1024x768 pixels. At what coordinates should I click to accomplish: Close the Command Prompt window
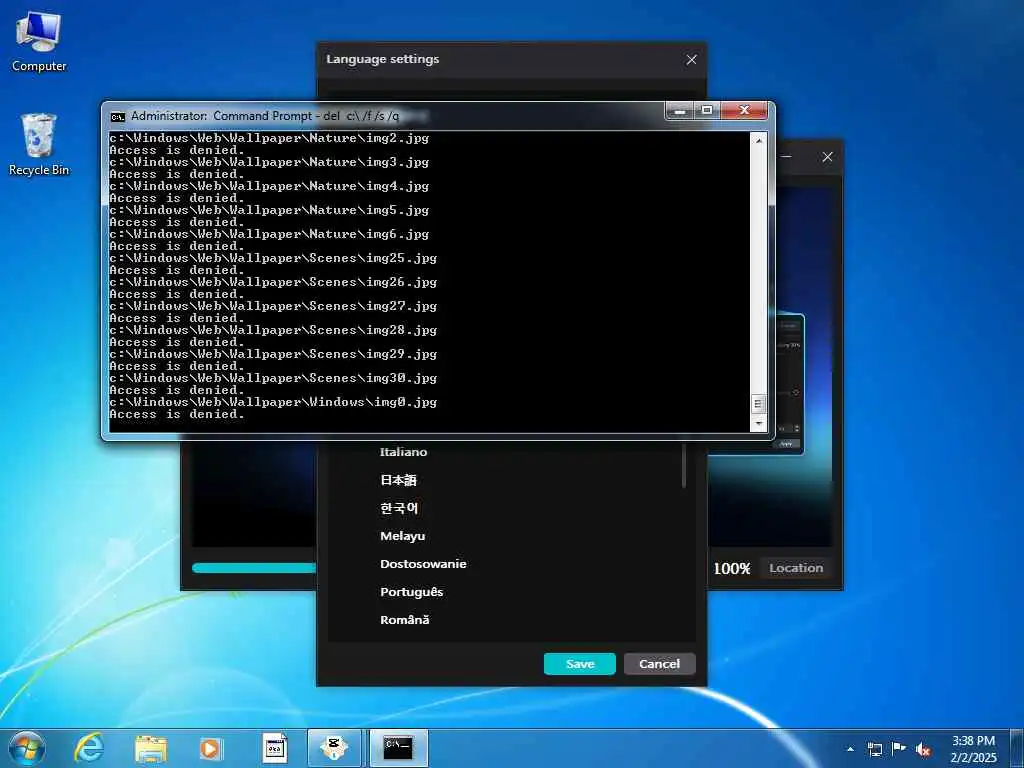744,110
